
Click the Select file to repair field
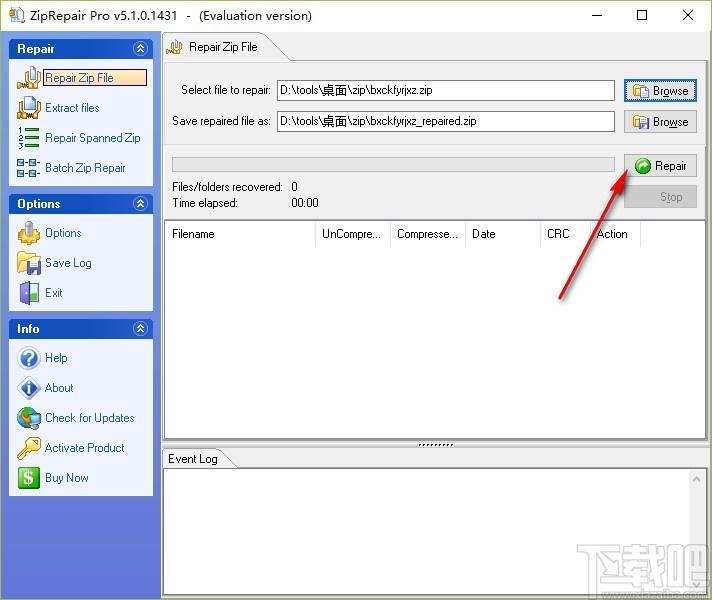pos(445,90)
